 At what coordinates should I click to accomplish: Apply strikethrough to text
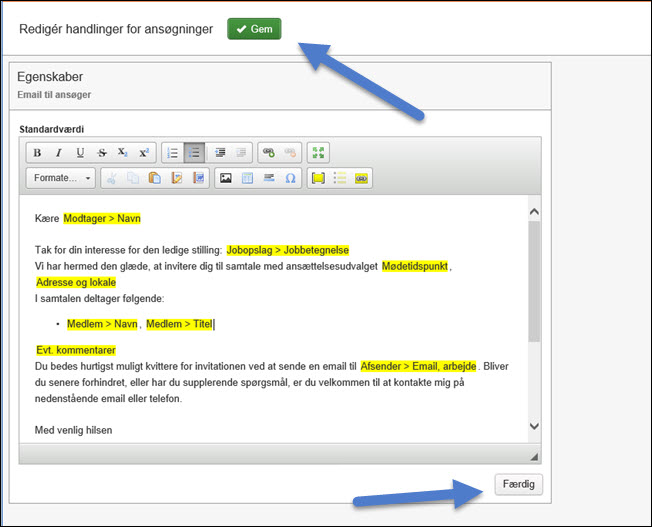pyautogui.click(x=102, y=153)
